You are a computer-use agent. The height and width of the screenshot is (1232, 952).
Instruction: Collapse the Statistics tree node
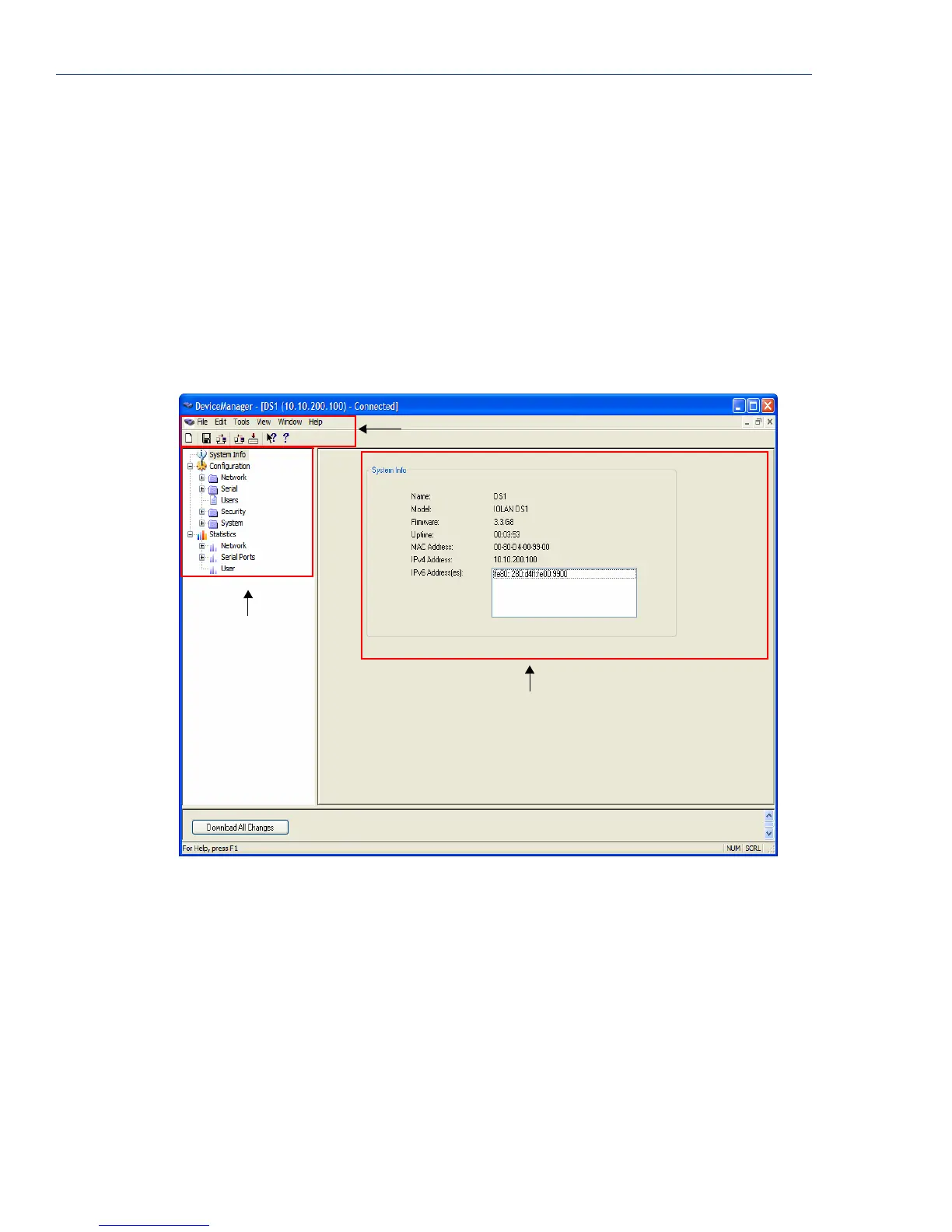click(190, 534)
